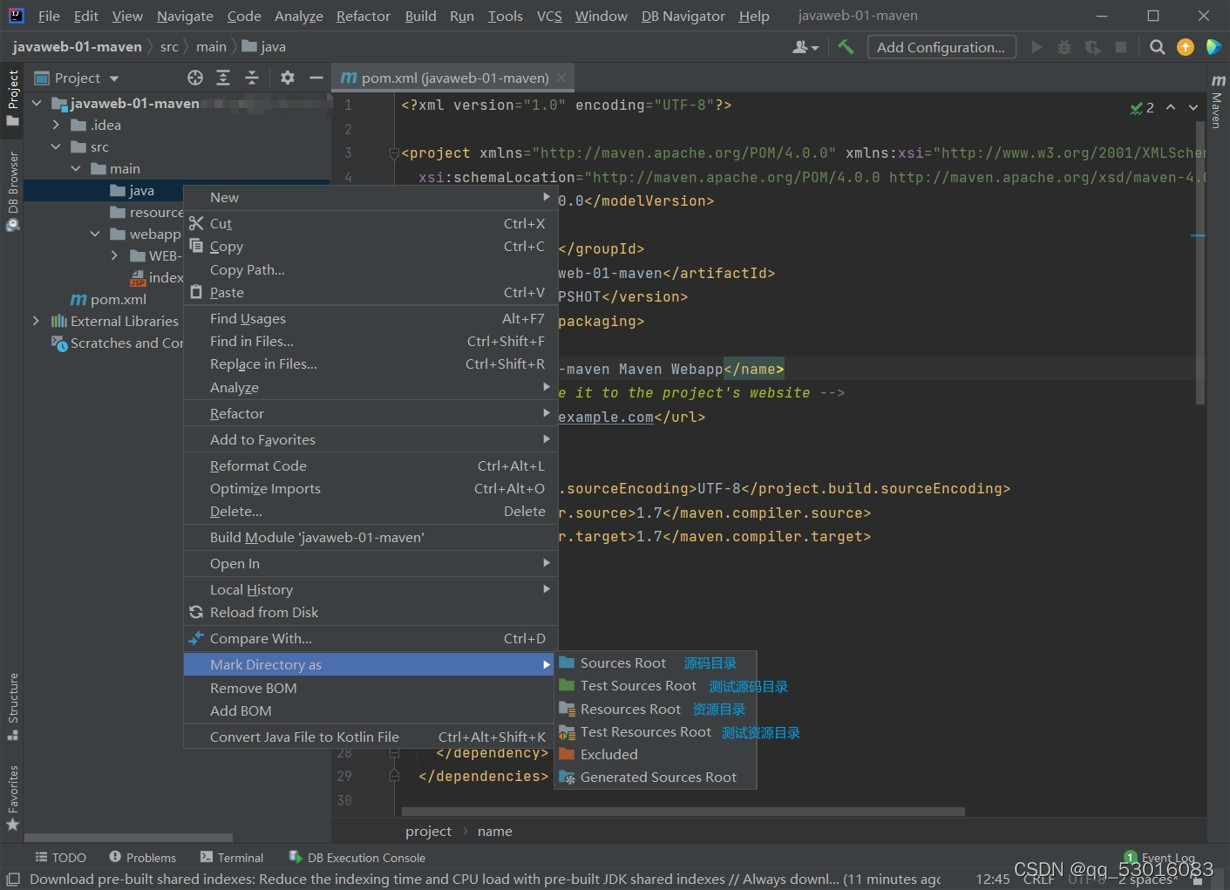The image size is (1230, 890).
Task: Collapse the webapp folder node
Action: point(95,234)
